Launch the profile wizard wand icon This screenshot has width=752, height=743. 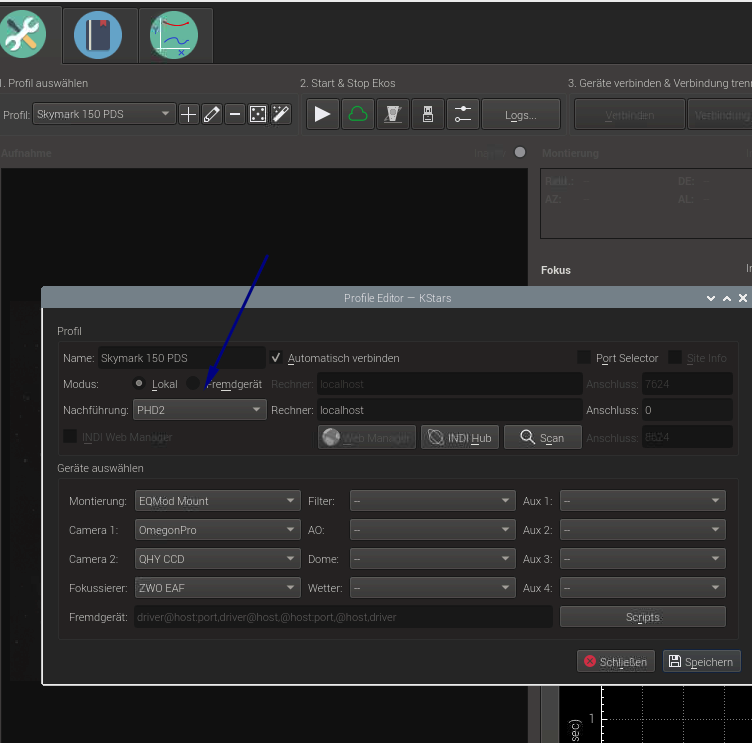[281, 114]
